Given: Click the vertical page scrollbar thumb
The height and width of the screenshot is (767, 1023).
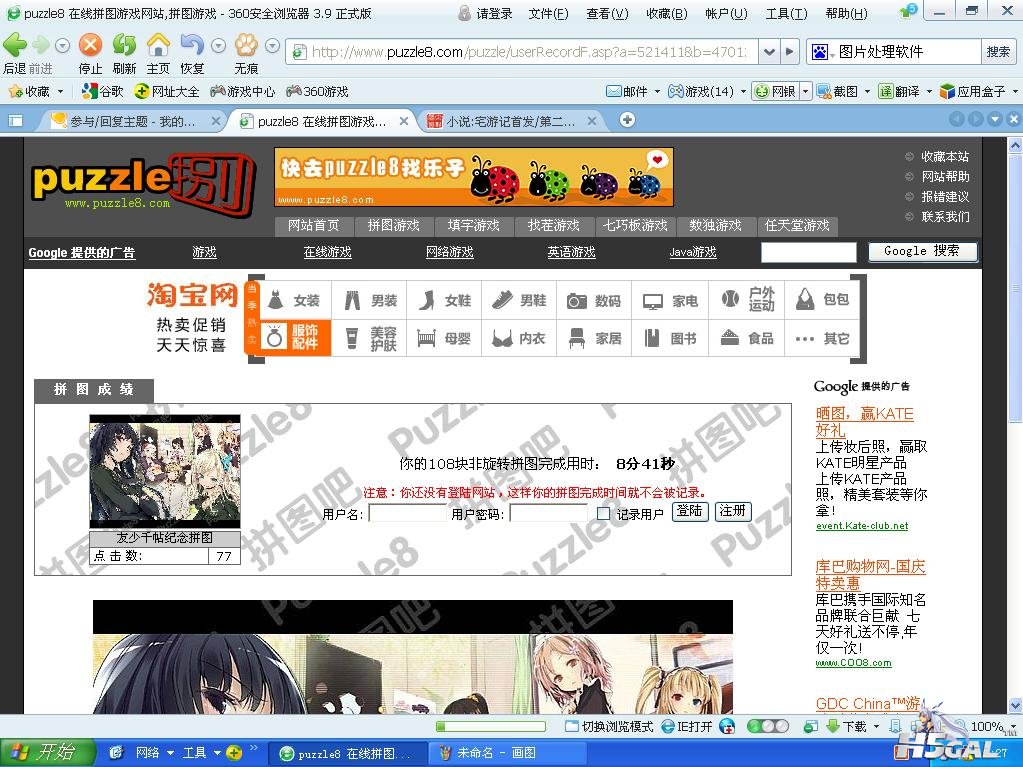Looking at the screenshot, I should (x=1015, y=287).
